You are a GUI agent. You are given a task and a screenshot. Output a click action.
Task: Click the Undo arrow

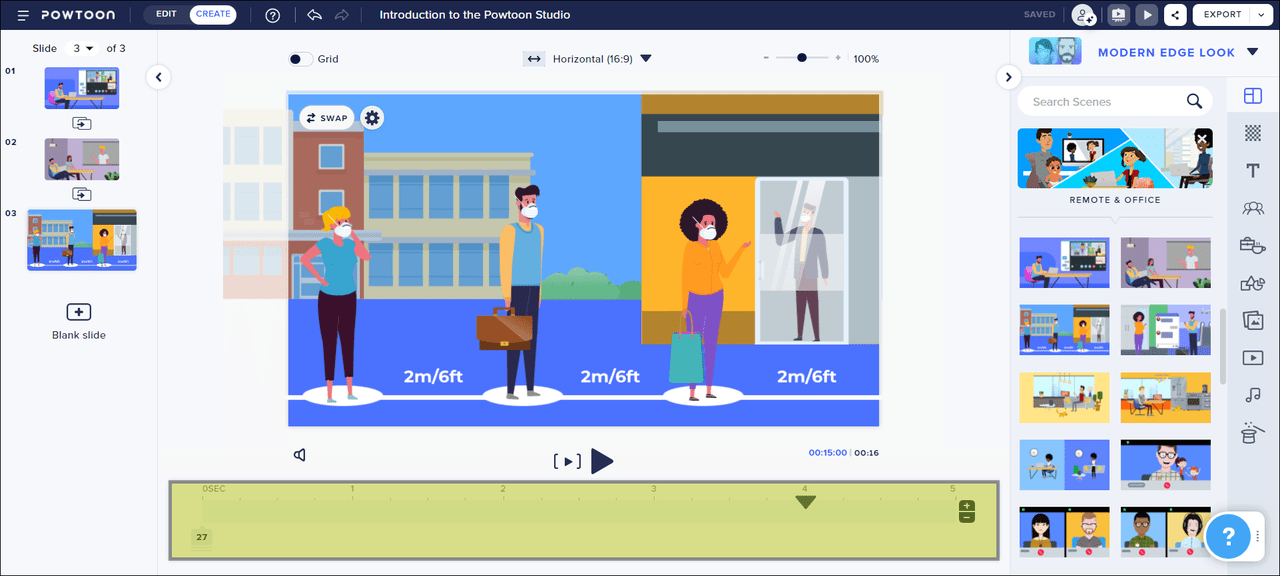pyautogui.click(x=314, y=15)
